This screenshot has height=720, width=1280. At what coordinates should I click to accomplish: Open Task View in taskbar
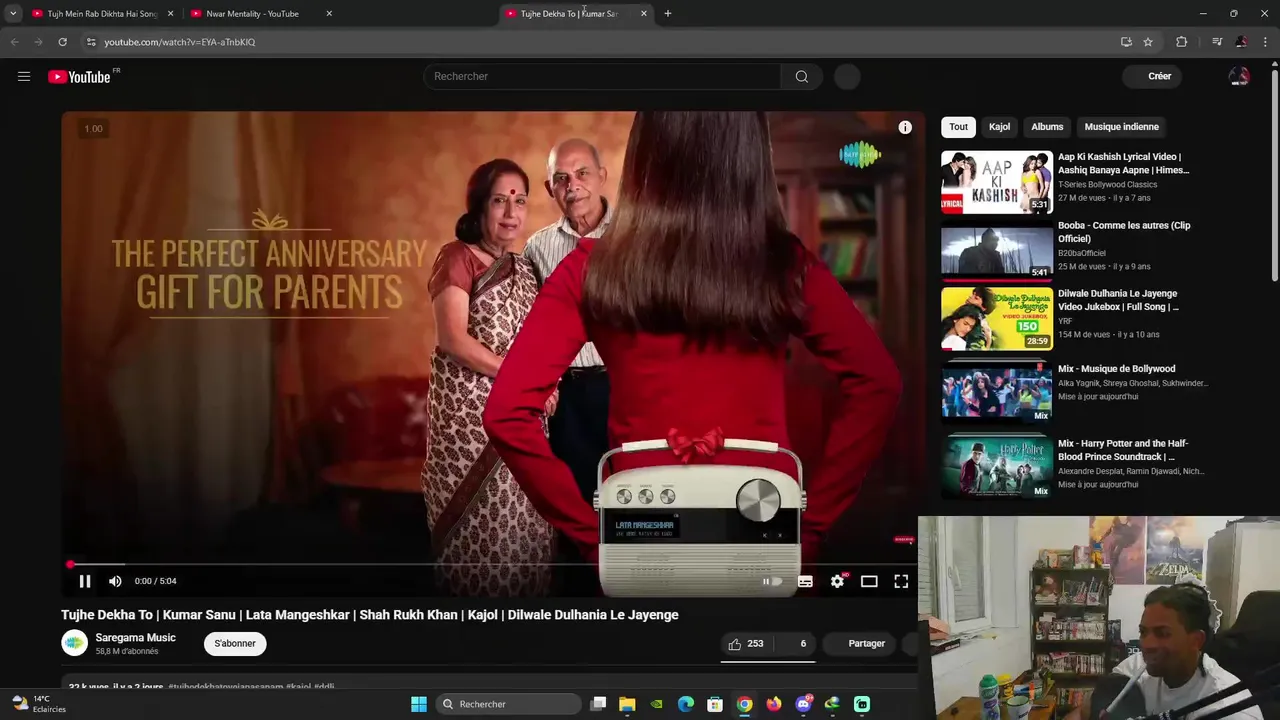pos(598,704)
